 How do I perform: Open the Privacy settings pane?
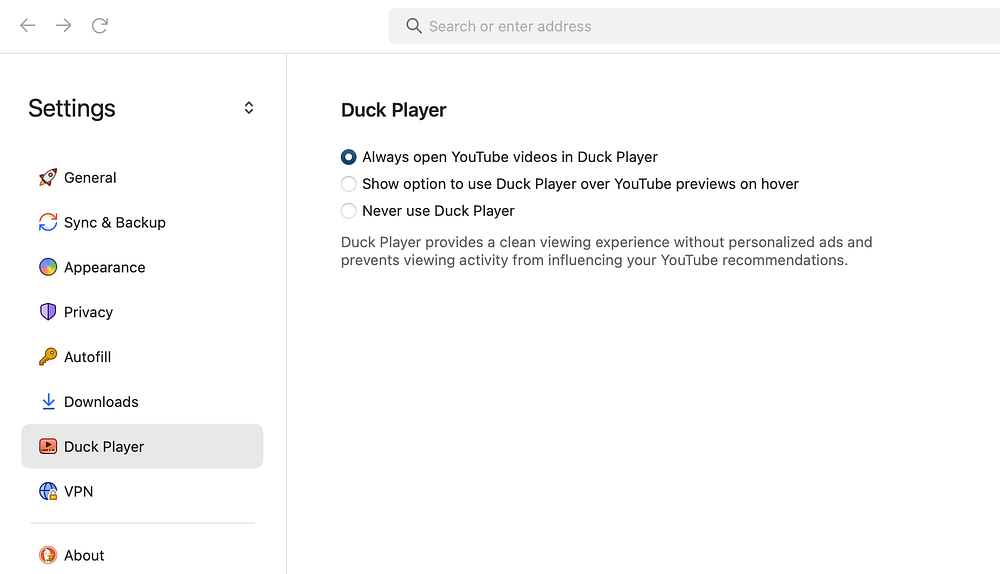coord(88,312)
